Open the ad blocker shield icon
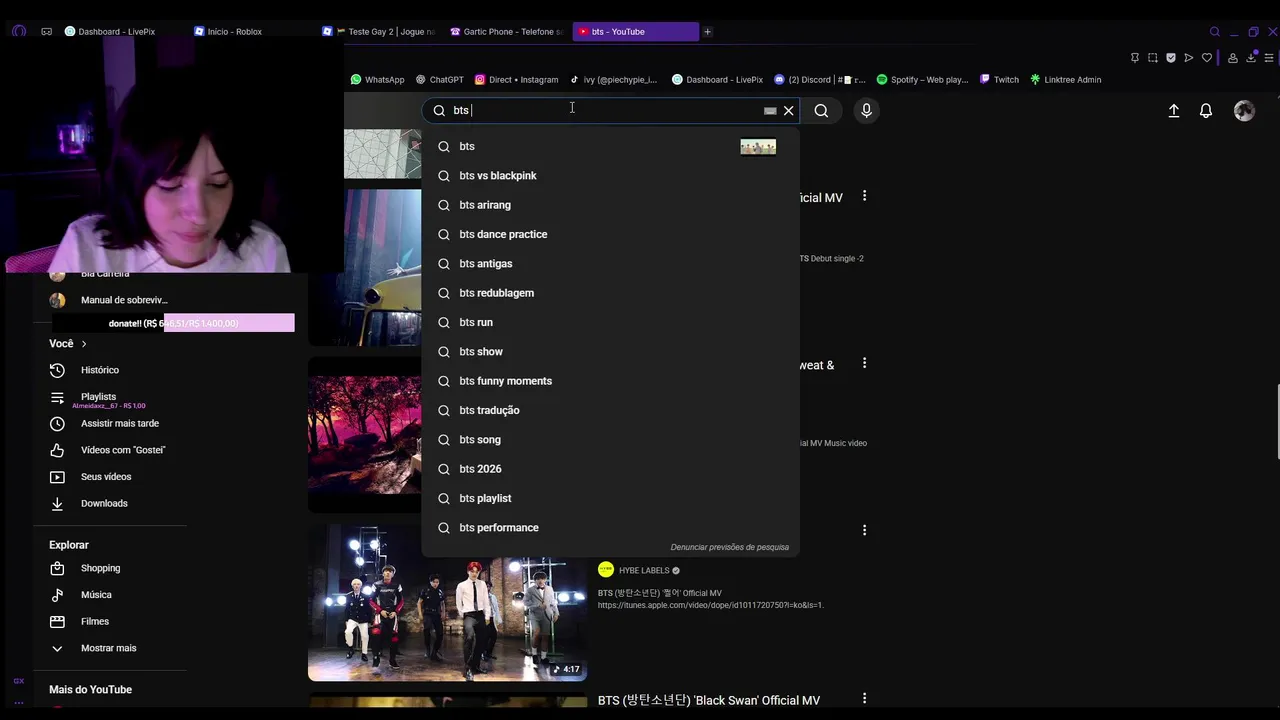 pyautogui.click(x=1170, y=57)
